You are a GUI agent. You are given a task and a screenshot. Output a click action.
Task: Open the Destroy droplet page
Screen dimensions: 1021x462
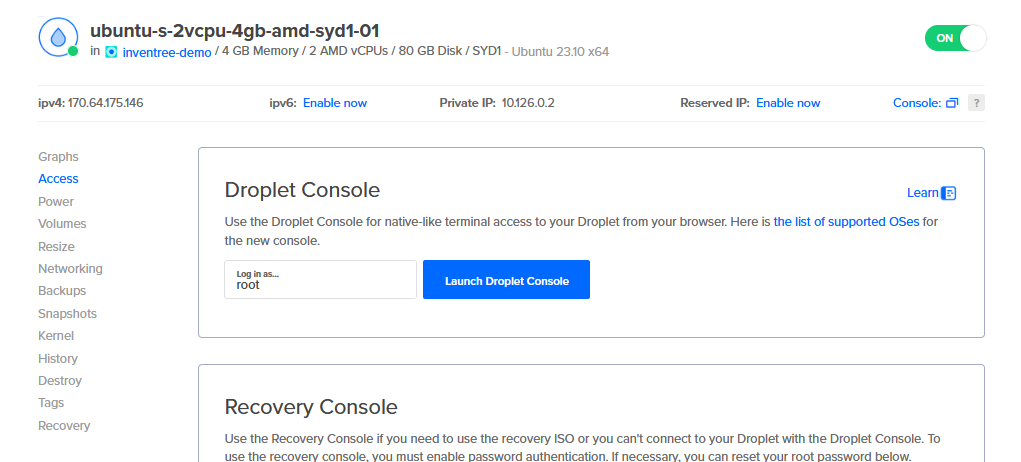pos(60,381)
